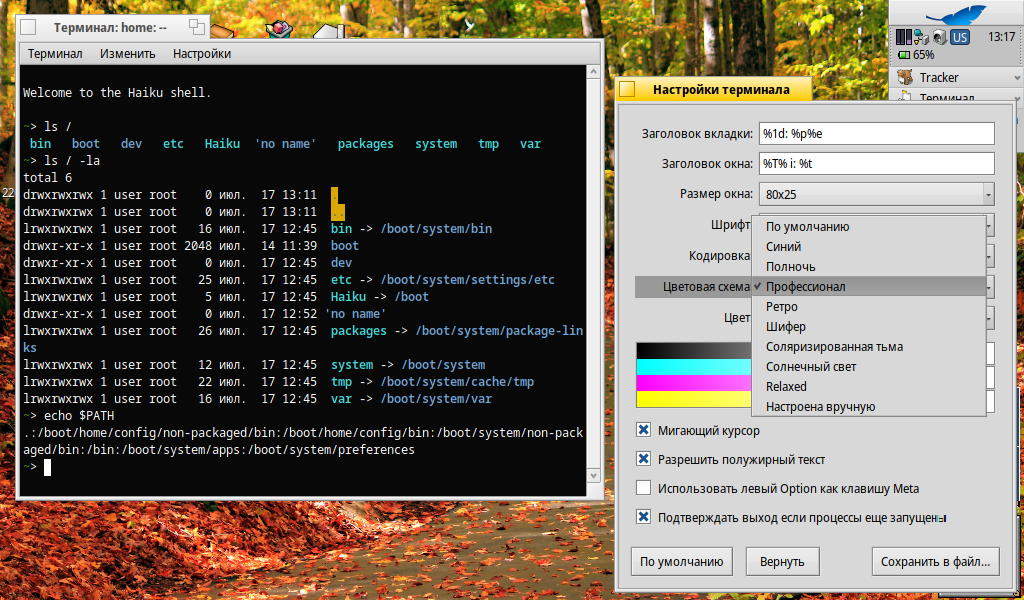Click the battery status icon
This screenshot has height=600, width=1024.
904,55
